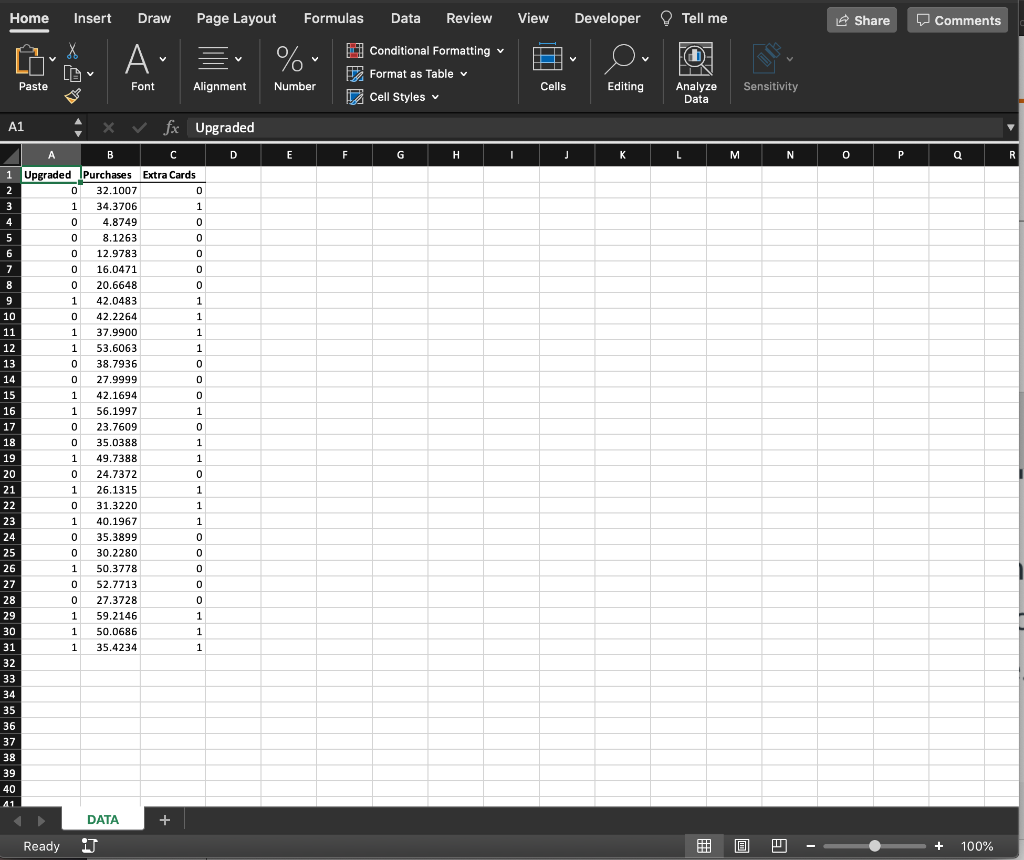Open the Developer menu tab
The width and height of the screenshot is (1024, 860).
tap(607, 18)
